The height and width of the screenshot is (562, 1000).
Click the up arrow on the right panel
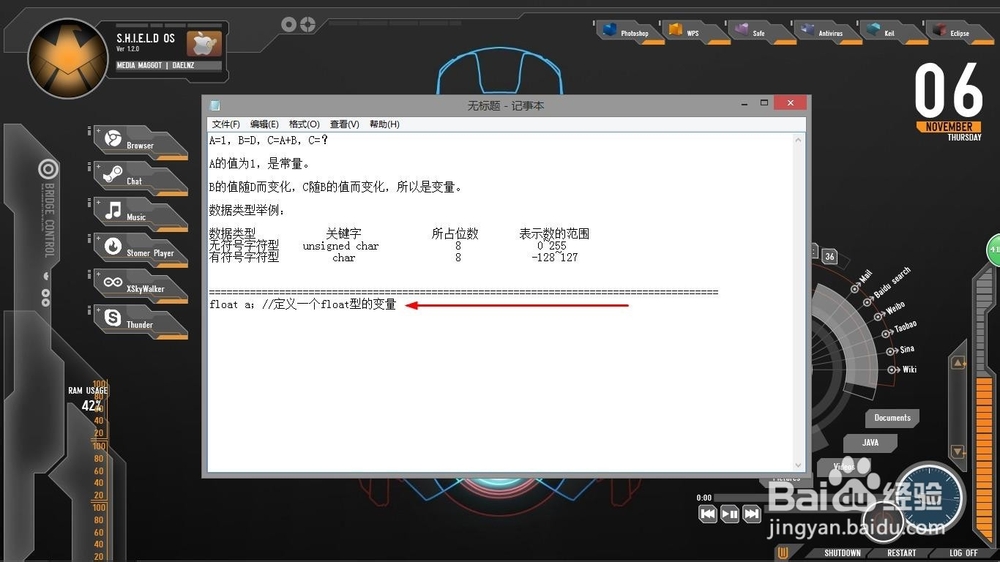pyautogui.click(x=958, y=362)
